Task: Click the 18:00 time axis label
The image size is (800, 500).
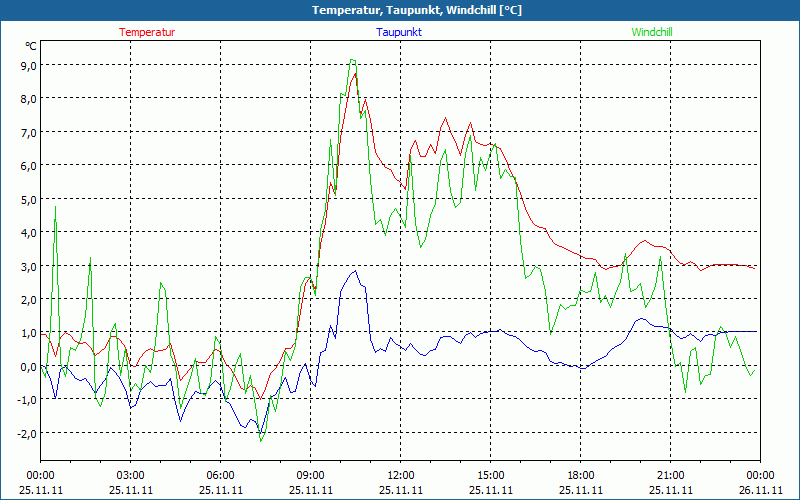Action: 581,475
